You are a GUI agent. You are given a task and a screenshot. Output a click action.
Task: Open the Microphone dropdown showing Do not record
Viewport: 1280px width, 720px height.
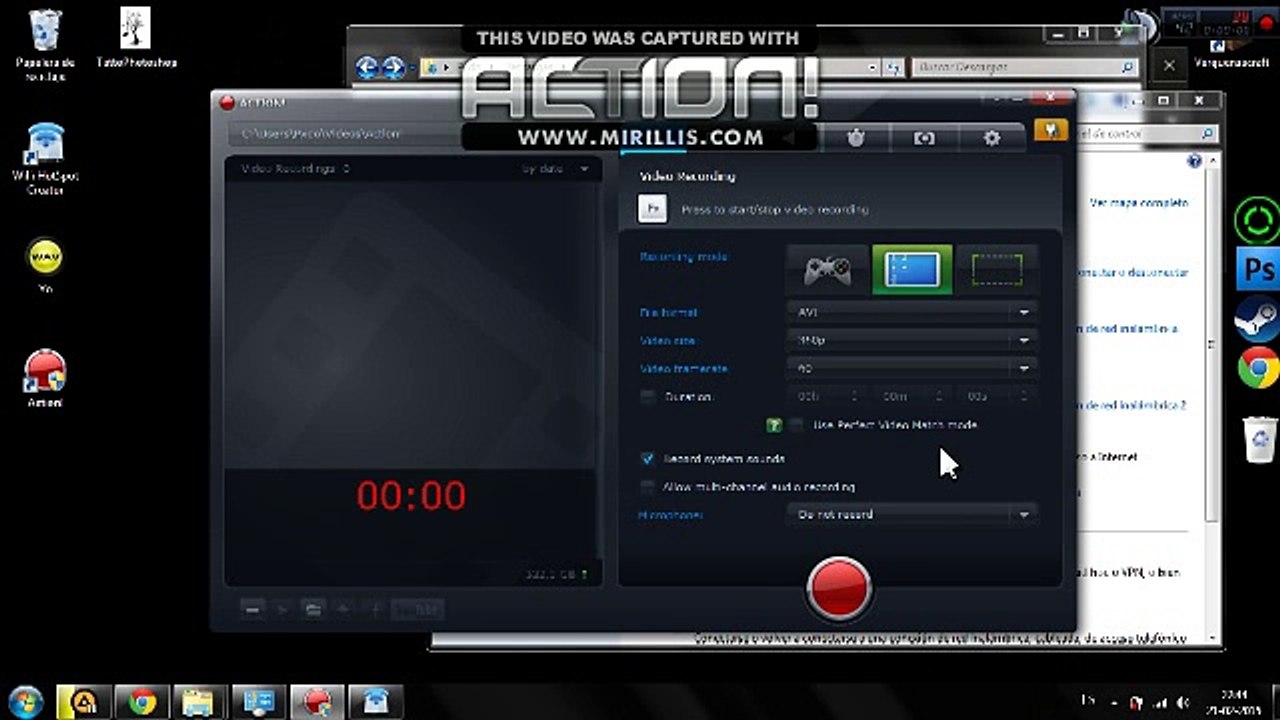912,514
